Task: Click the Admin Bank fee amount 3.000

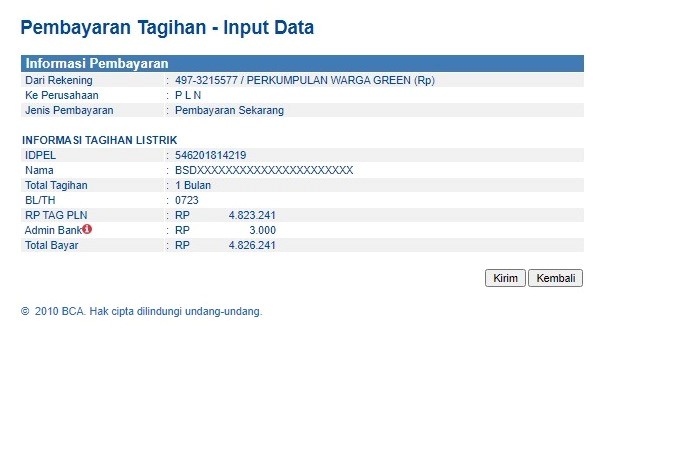Action: [x=262, y=230]
